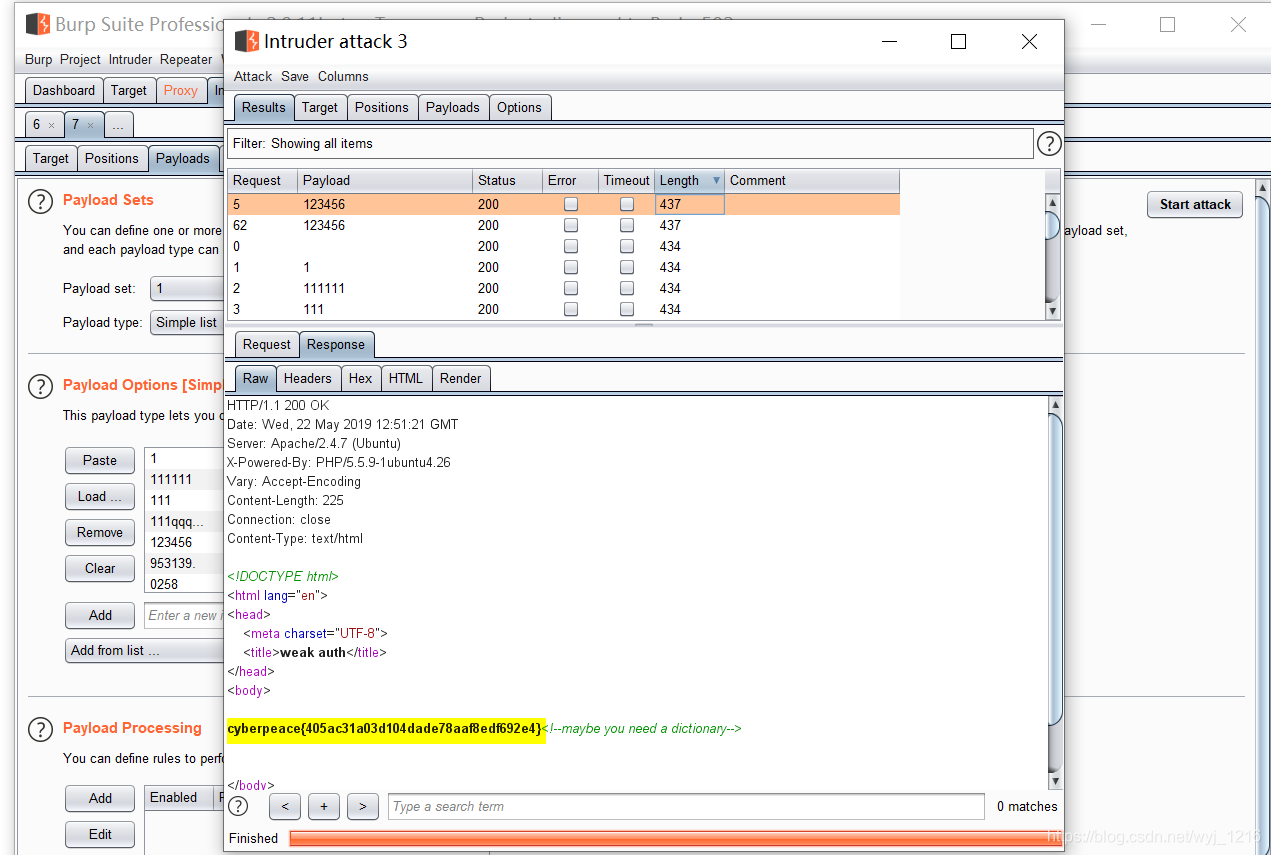Toggle Timeout checkbox for request 1
This screenshot has width=1271, height=855.
(627, 267)
